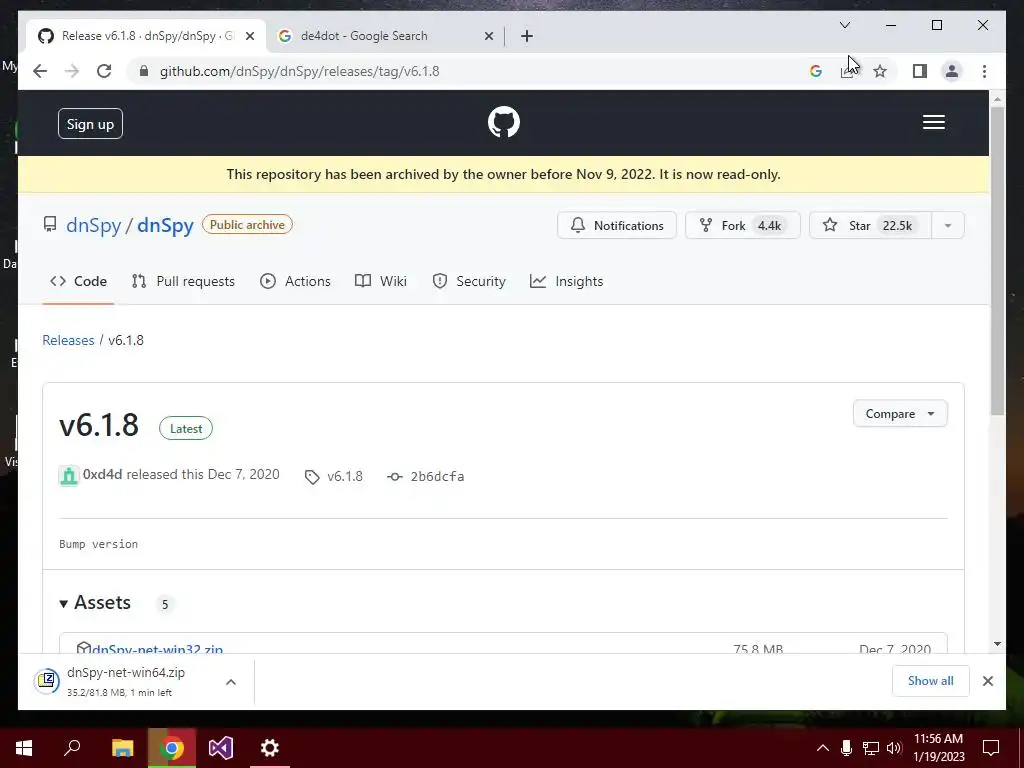Open Visual Studio from taskbar
This screenshot has height=768, width=1024.
(221, 748)
